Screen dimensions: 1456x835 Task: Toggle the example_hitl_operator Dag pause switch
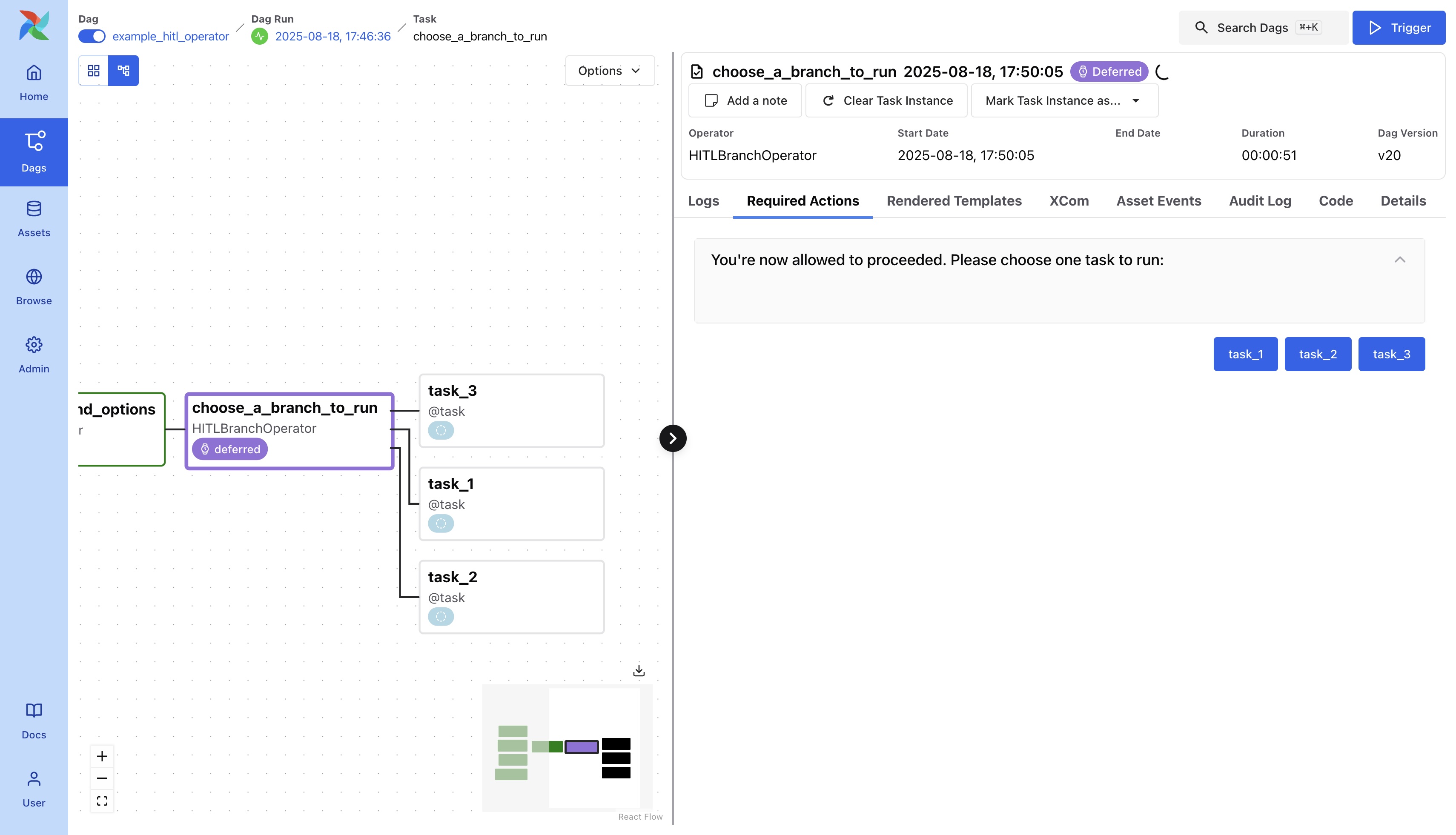[92, 36]
